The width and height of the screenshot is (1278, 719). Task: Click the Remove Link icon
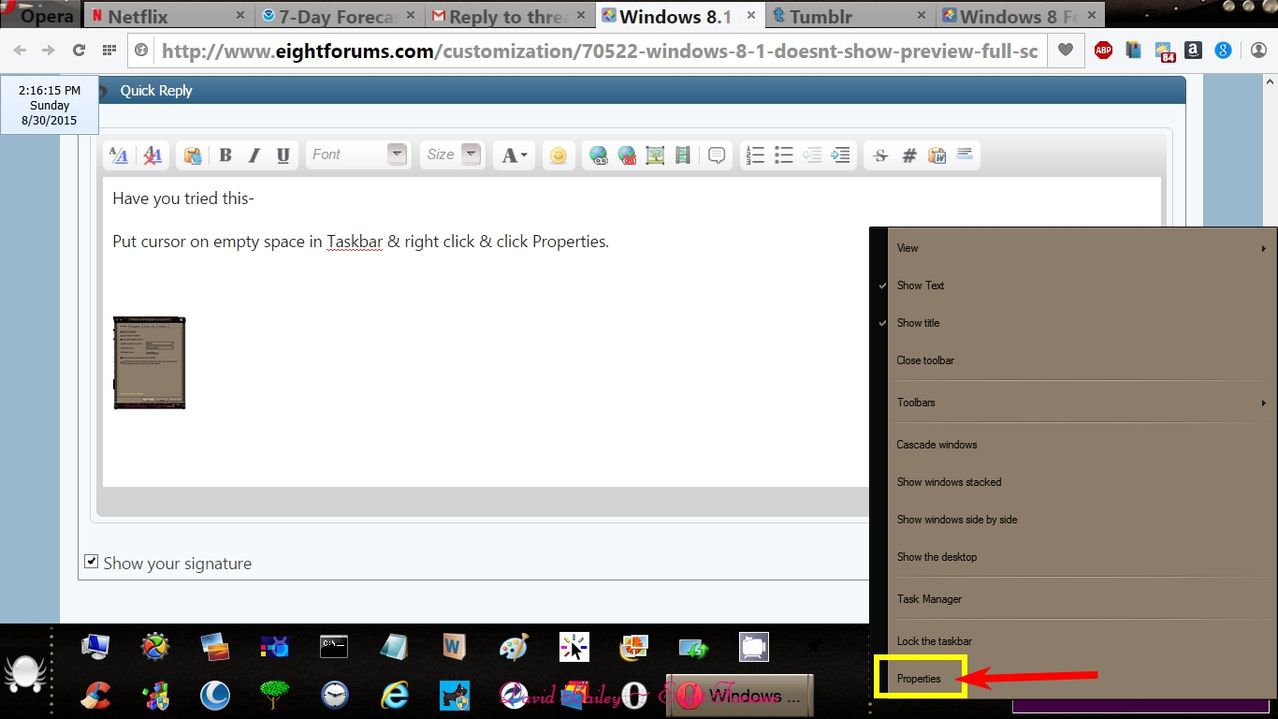click(627, 155)
